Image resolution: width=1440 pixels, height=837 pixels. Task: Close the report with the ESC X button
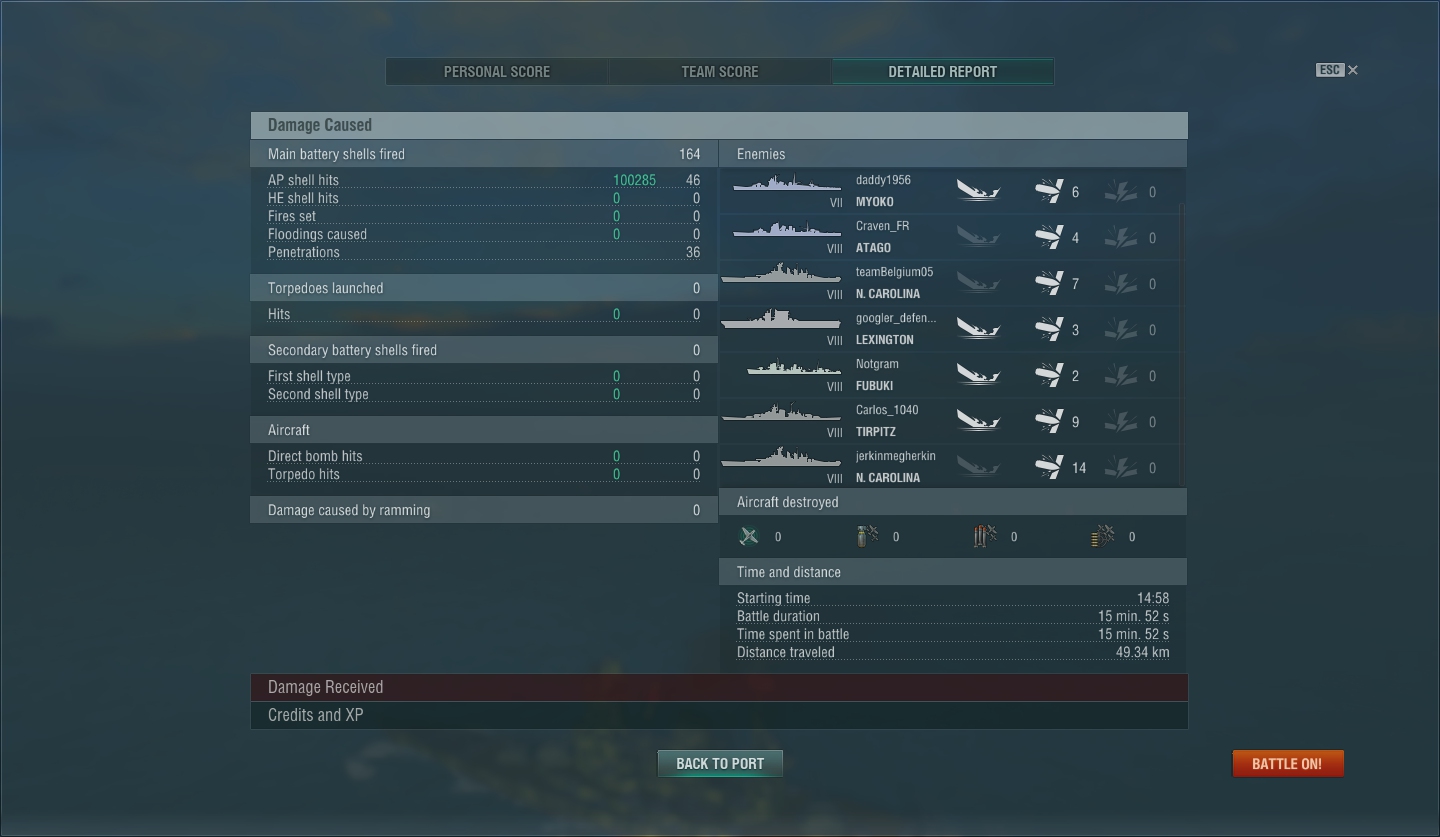(x=1337, y=70)
